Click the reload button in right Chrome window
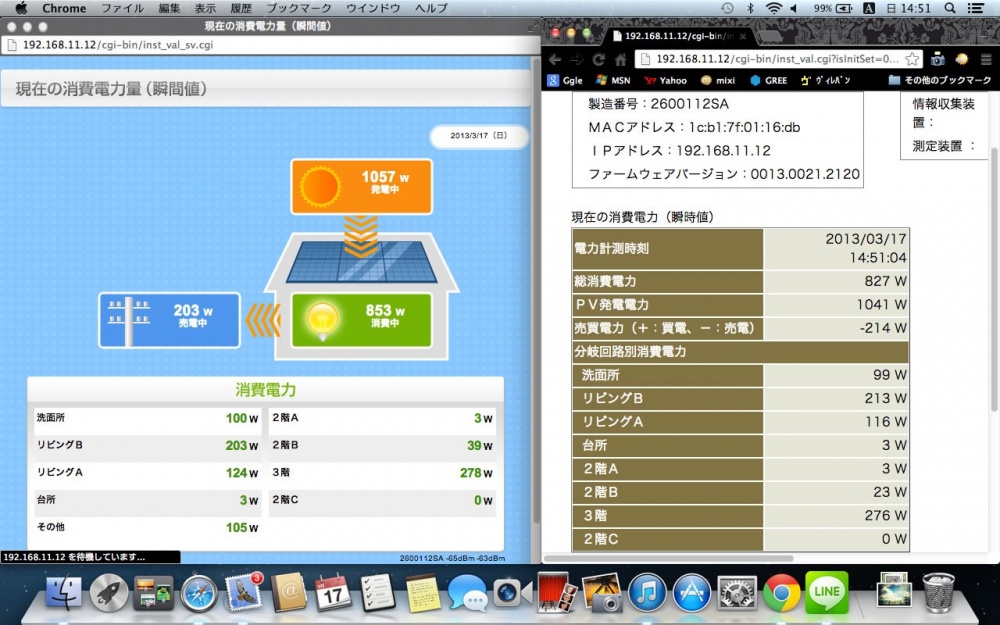 pyautogui.click(x=598, y=60)
